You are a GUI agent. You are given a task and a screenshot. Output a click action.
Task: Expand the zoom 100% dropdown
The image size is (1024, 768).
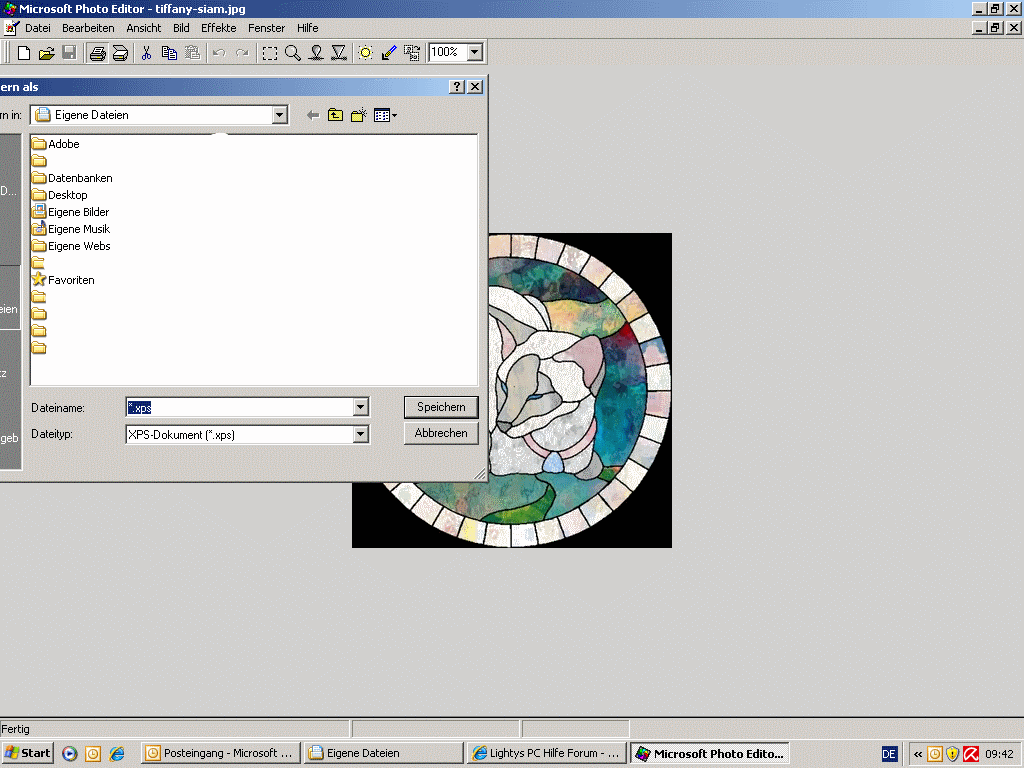click(x=475, y=52)
